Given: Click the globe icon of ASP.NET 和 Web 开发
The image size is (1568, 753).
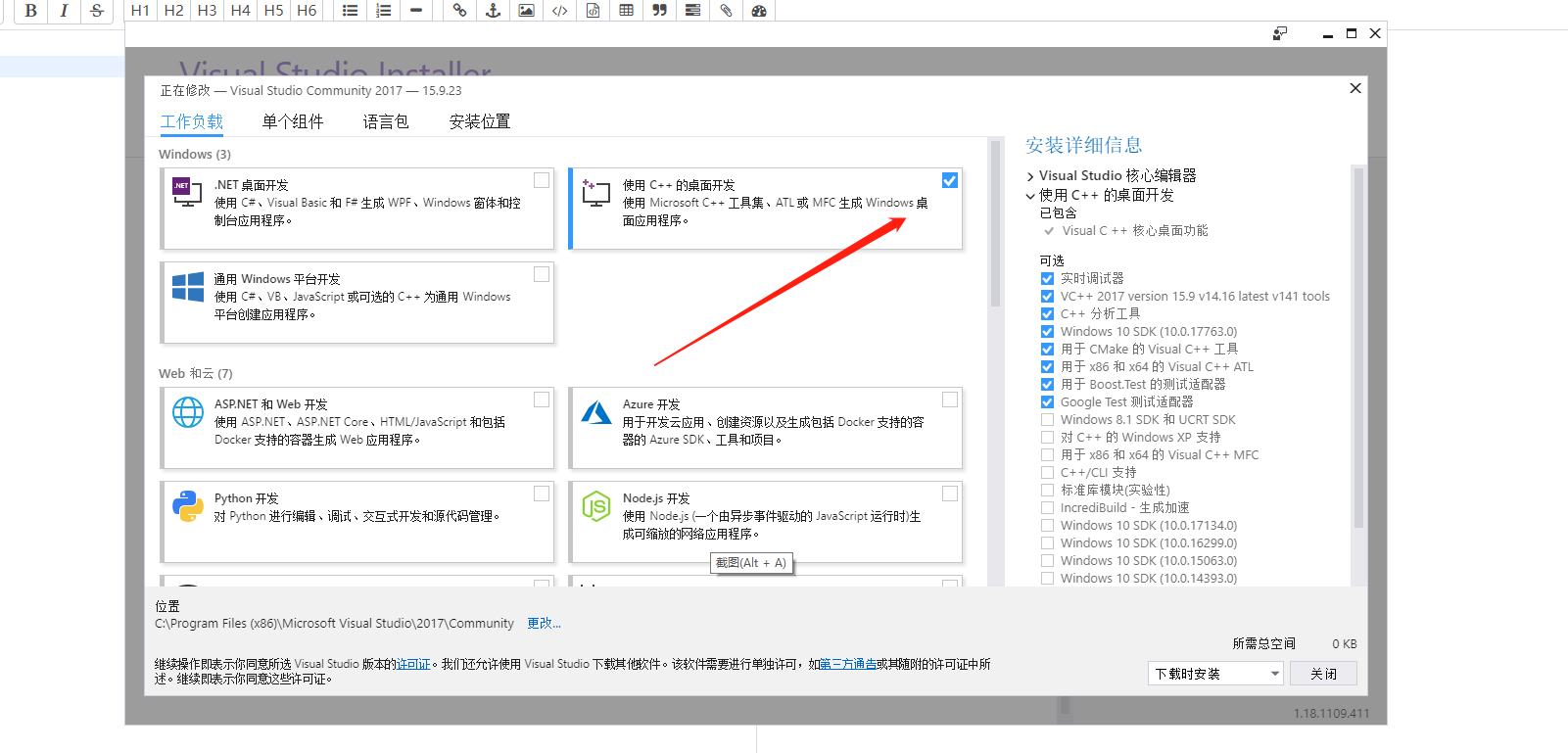Looking at the screenshot, I should coord(188,412).
